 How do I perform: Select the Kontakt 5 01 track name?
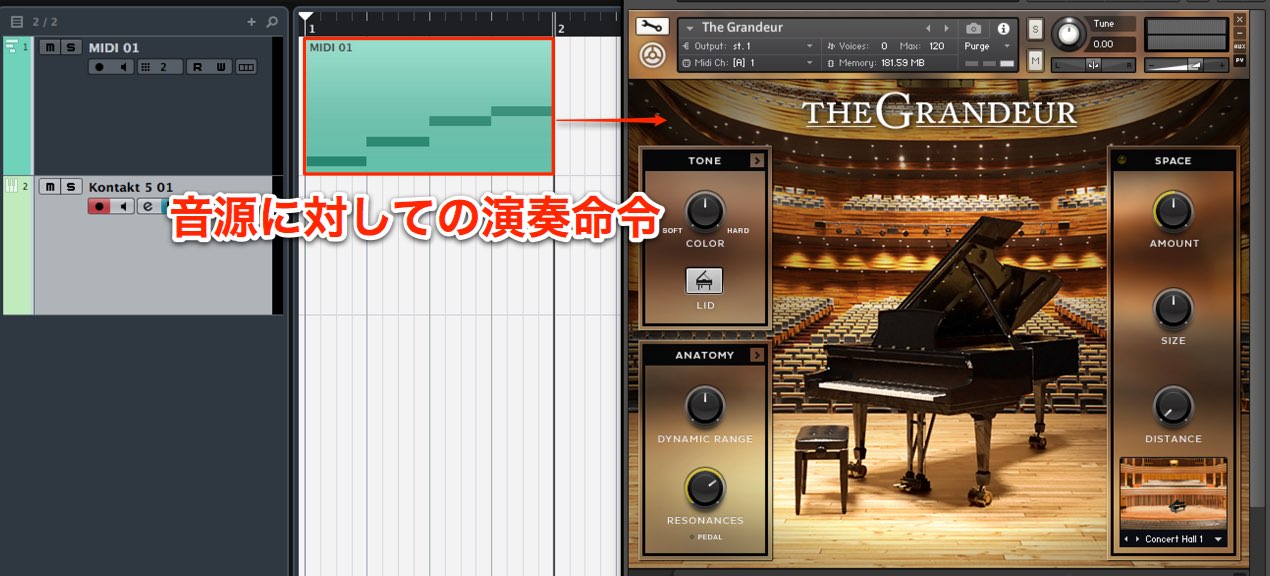tap(131, 187)
